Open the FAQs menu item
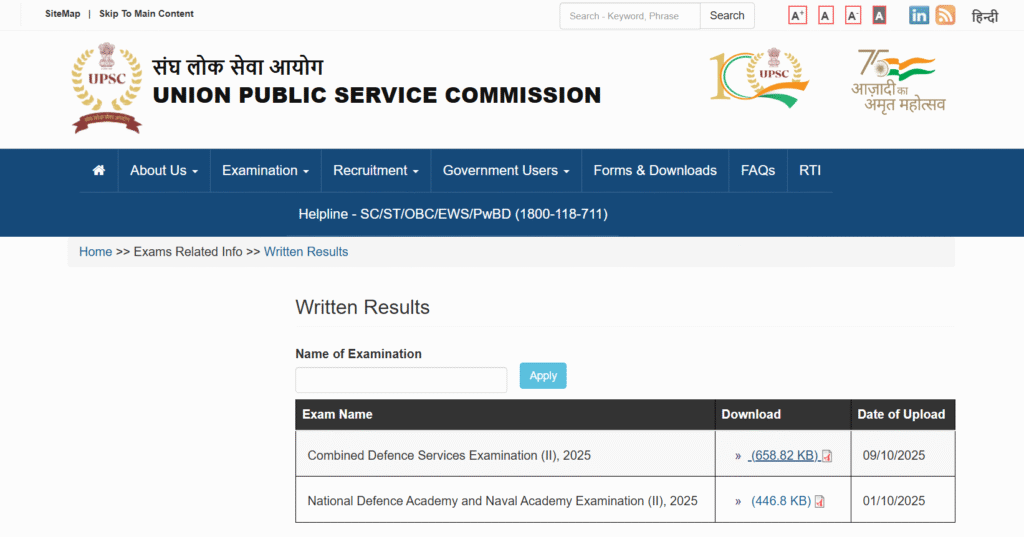Image resolution: width=1024 pixels, height=537 pixels. pos(757,171)
